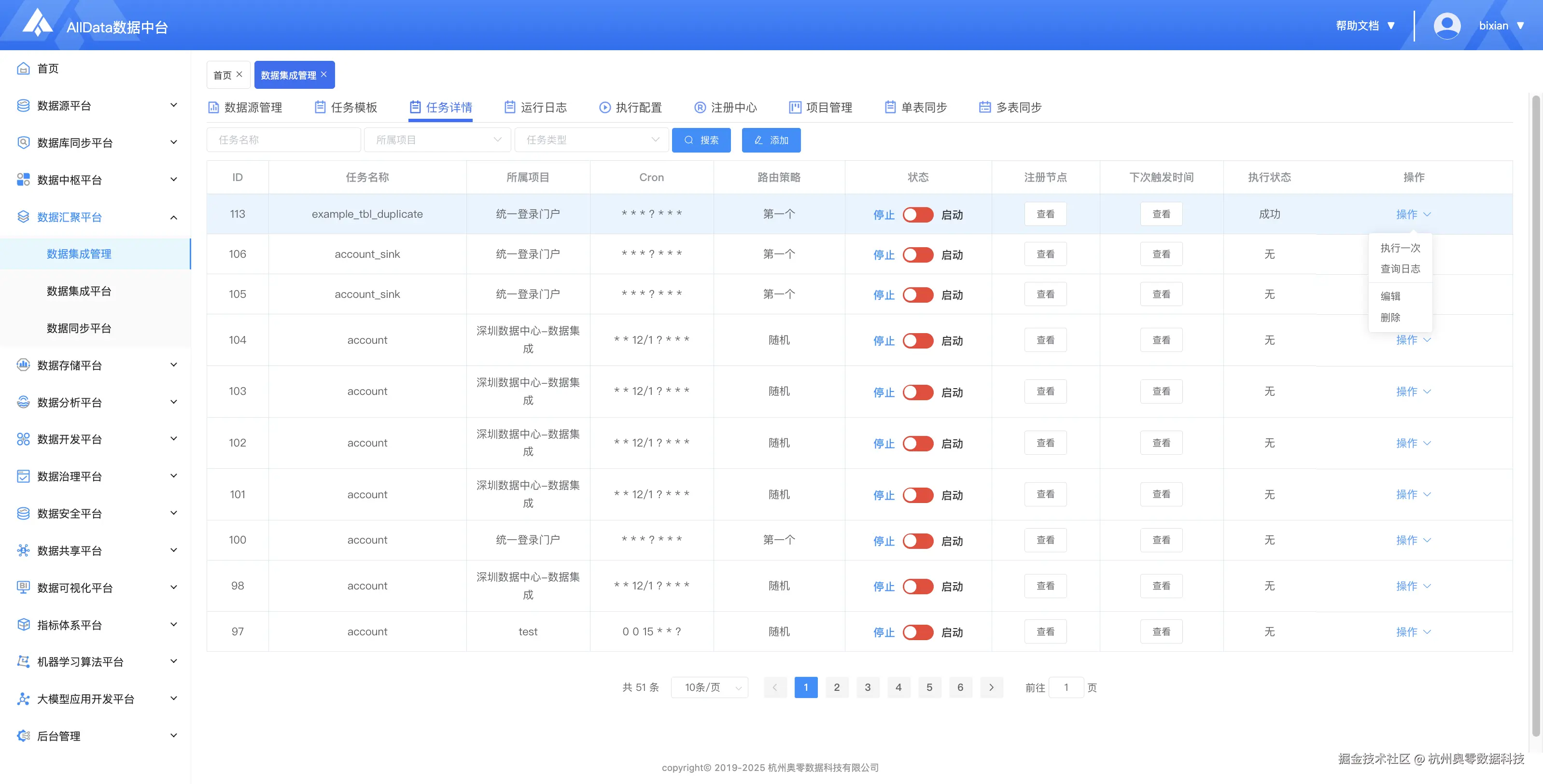Expand the 帮助文档 dropdown
Image resolution: width=1543 pixels, height=784 pixels.
point(1365,26)
